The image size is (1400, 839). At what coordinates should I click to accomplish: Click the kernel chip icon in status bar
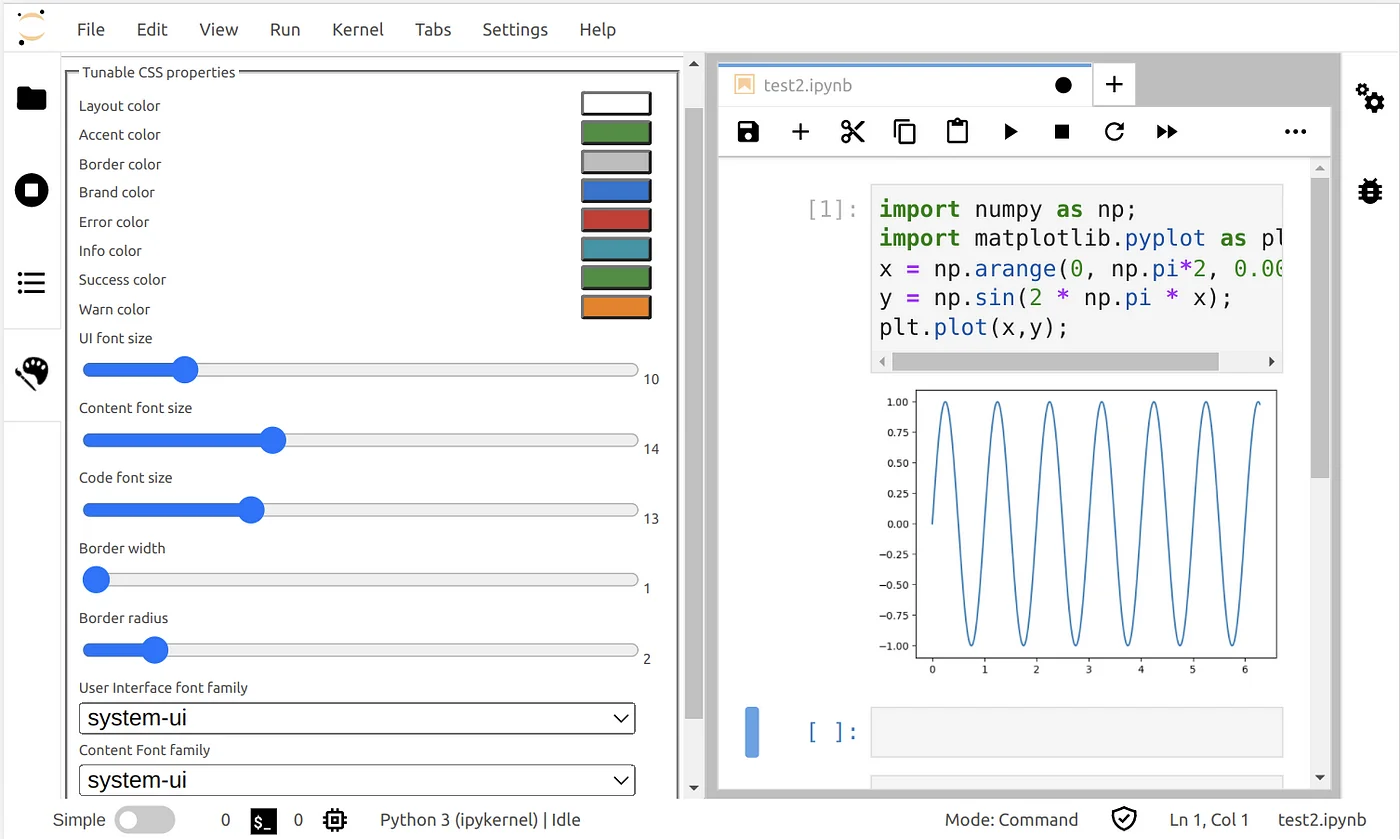coord(335,820)
